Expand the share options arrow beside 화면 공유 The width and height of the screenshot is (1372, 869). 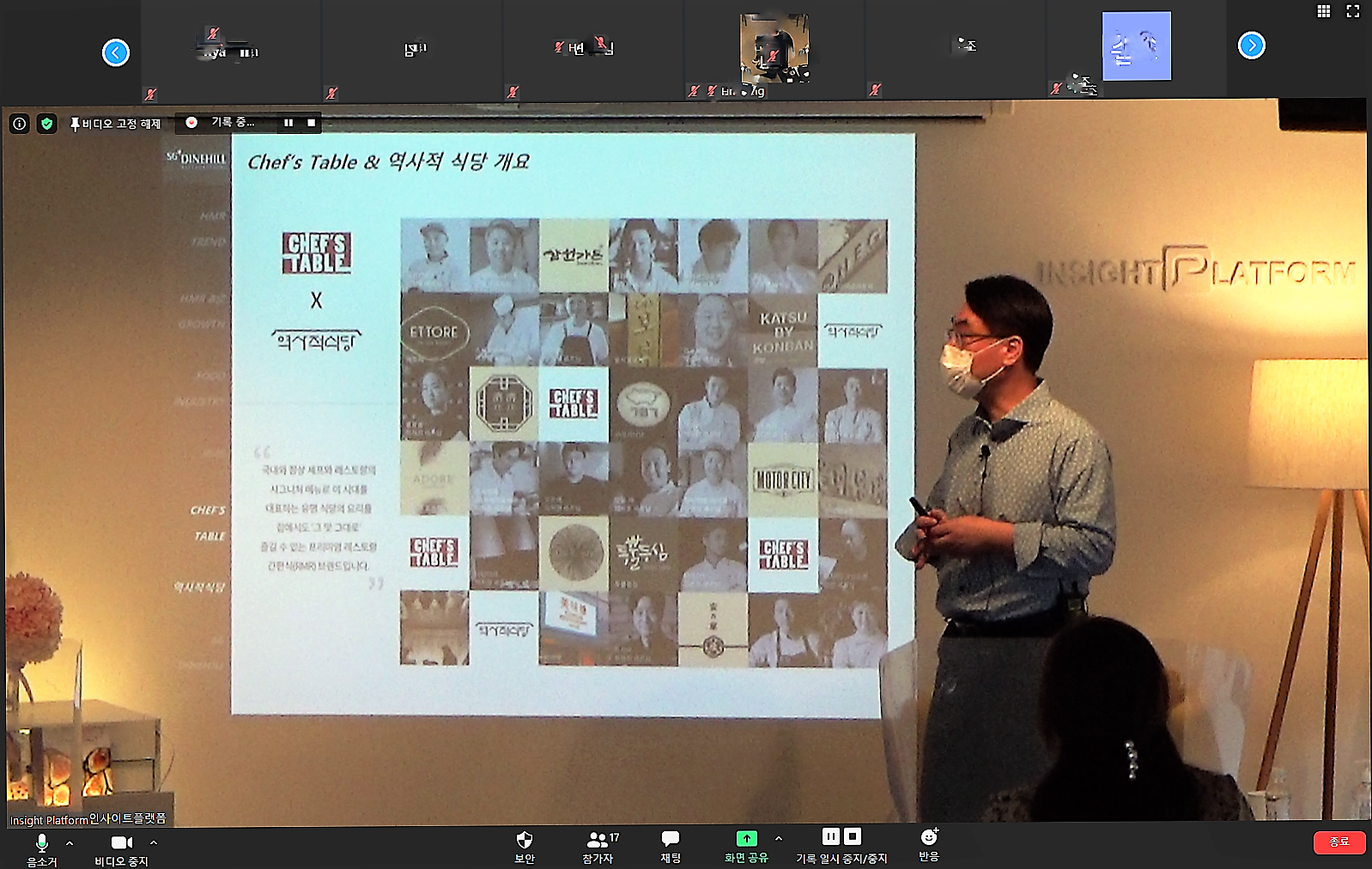pyautogui.click(x=779, y=838)
